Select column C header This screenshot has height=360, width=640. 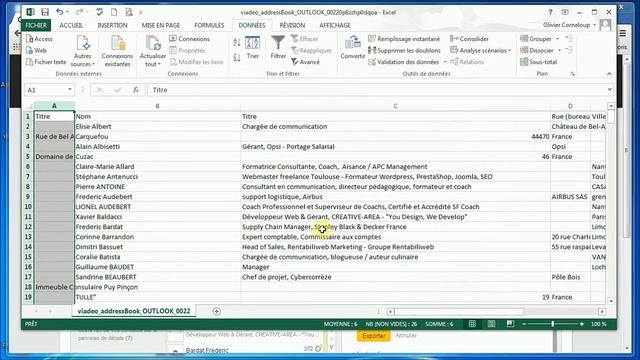[x=396, y=106]
